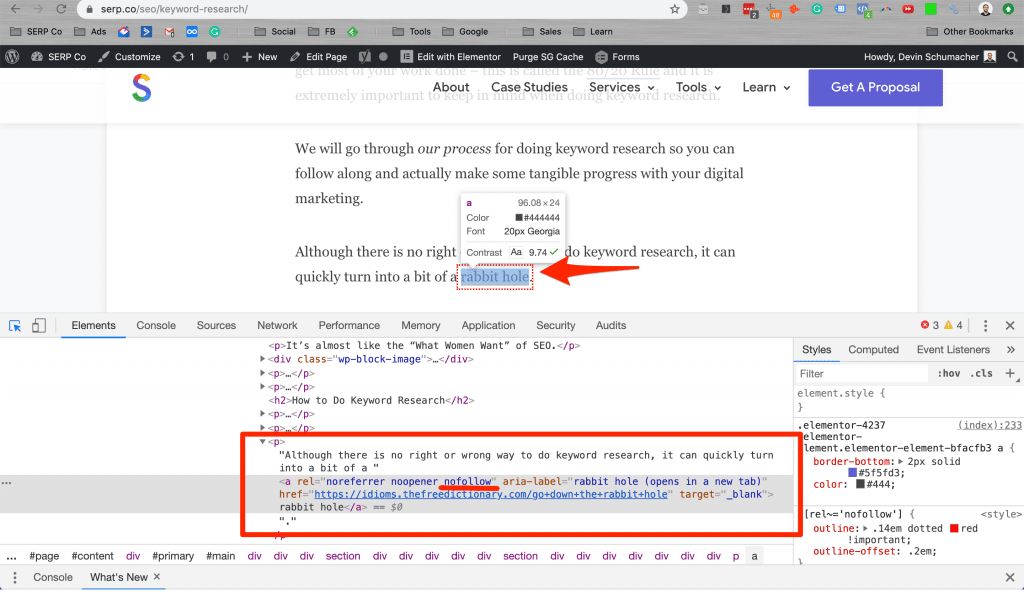Expand the Tools dropdown in site navigation
The height and width of the screenshot is (604, 1024).
[x=698, y=87]
